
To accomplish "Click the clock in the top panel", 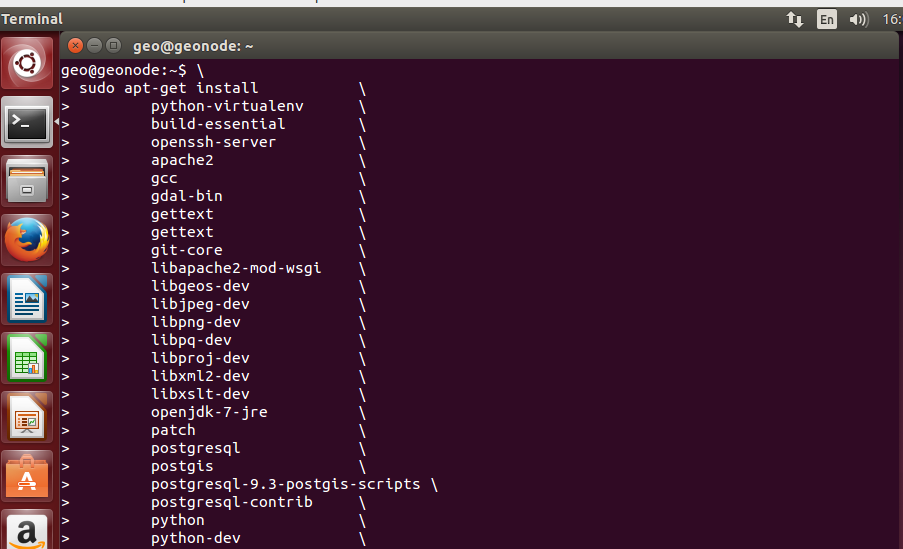I will point(892,20).
